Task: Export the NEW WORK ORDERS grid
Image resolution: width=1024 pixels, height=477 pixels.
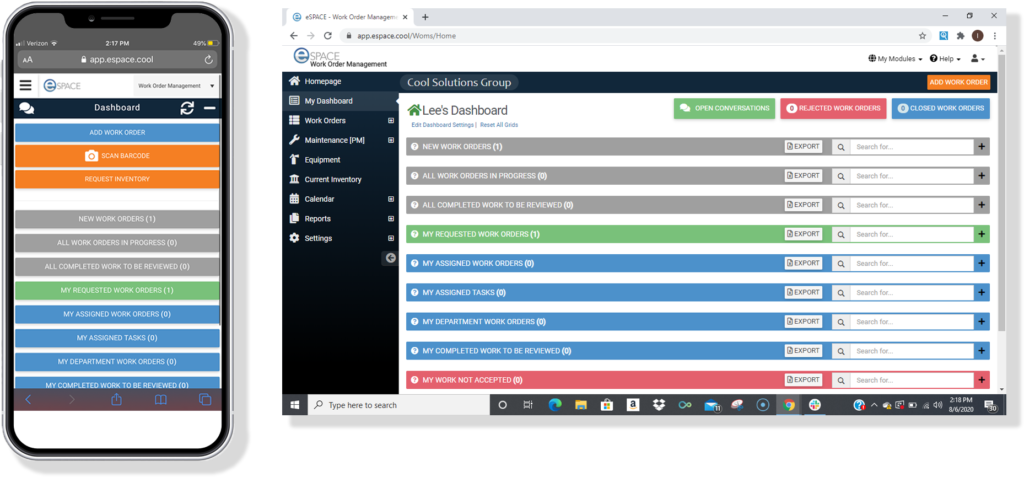Action: (x=803, y=146)
